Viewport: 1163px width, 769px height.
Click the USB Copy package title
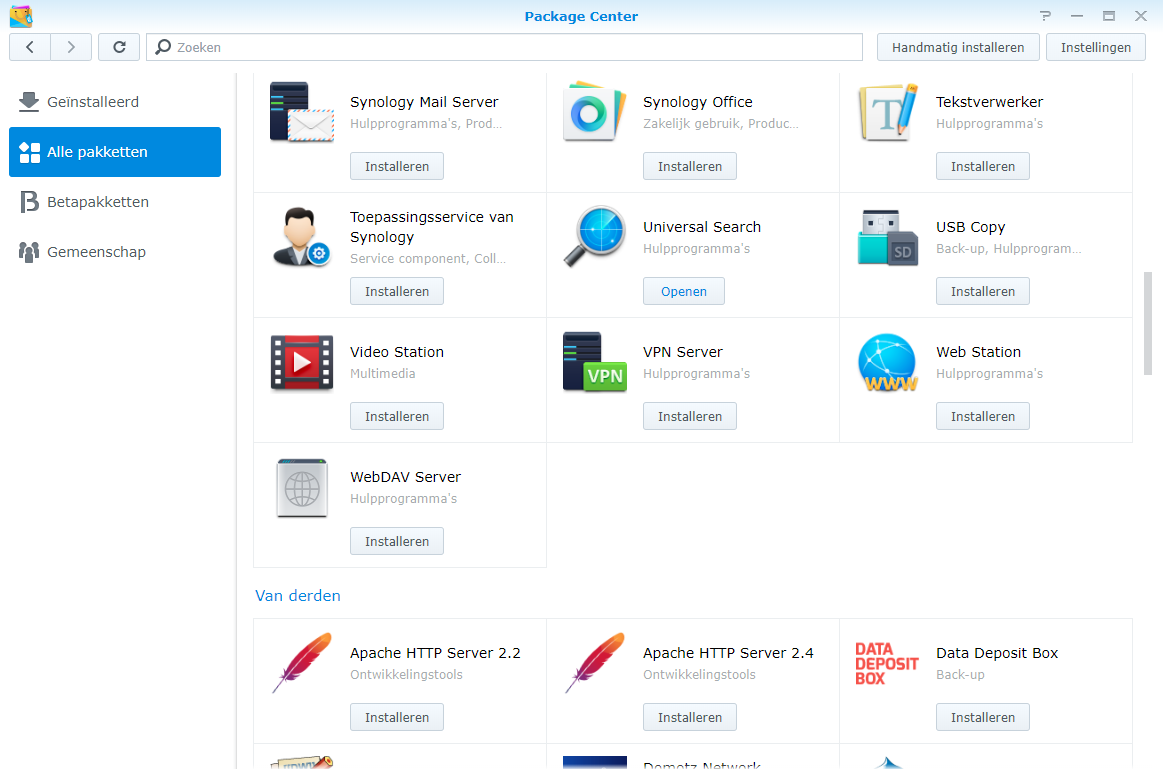tap(970, 227)
